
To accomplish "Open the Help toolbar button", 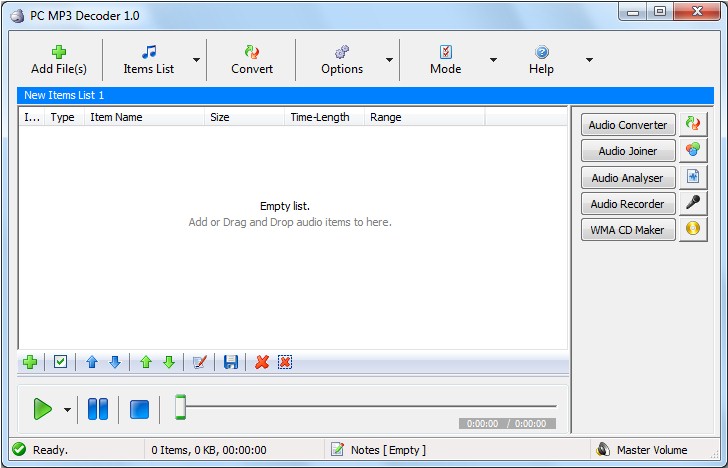I will coord(541,60).
